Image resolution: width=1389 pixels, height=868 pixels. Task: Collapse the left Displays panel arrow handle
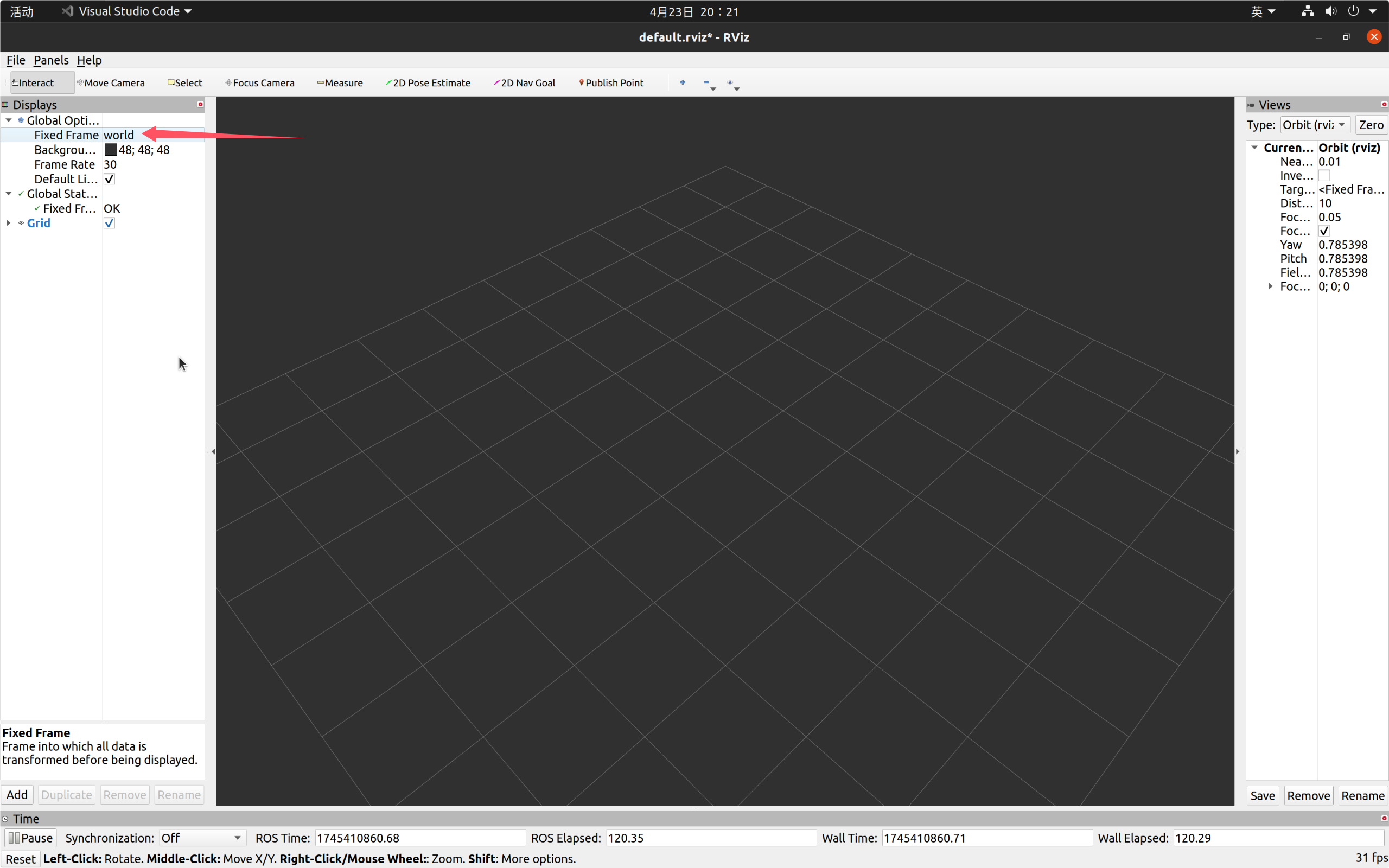tap(213, 452)
